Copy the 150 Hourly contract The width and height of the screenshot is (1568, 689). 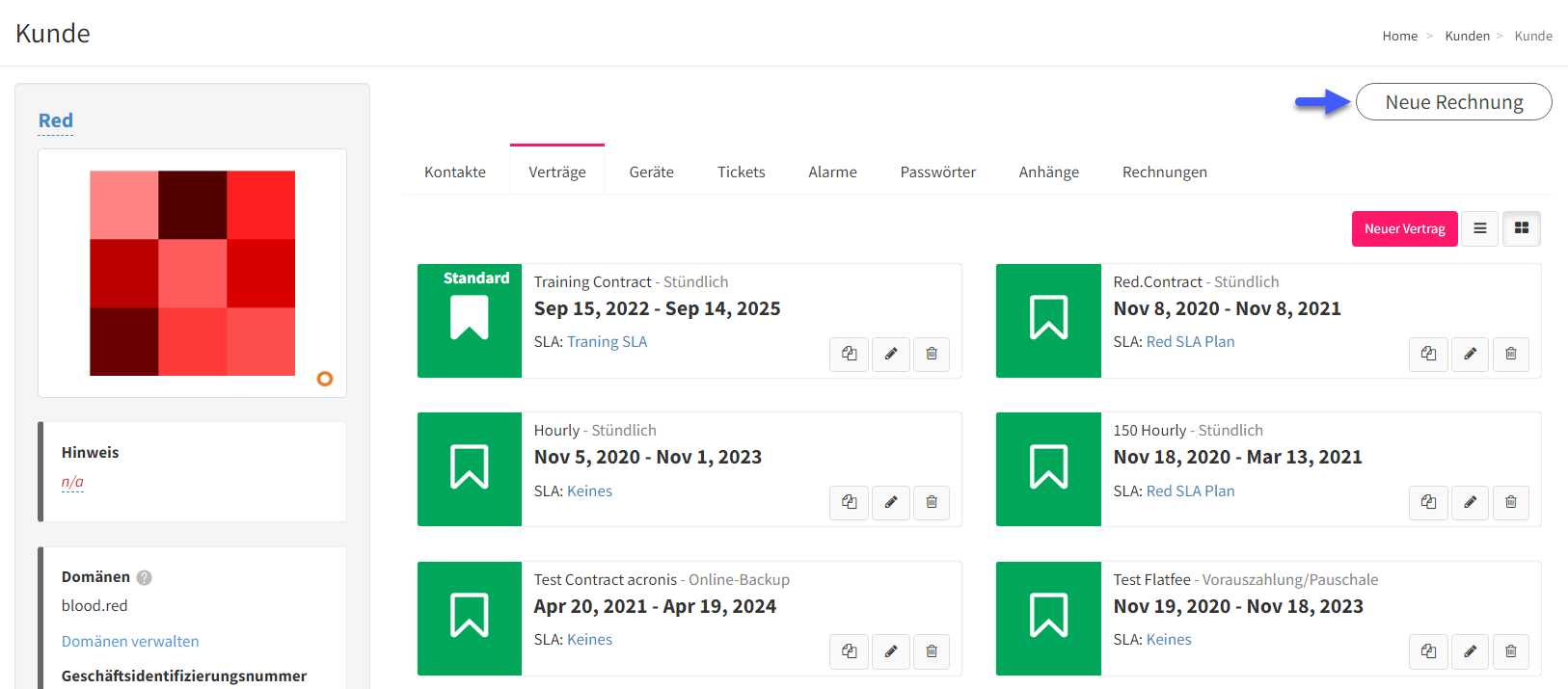pyautogui.click(x=1429, y=502)
